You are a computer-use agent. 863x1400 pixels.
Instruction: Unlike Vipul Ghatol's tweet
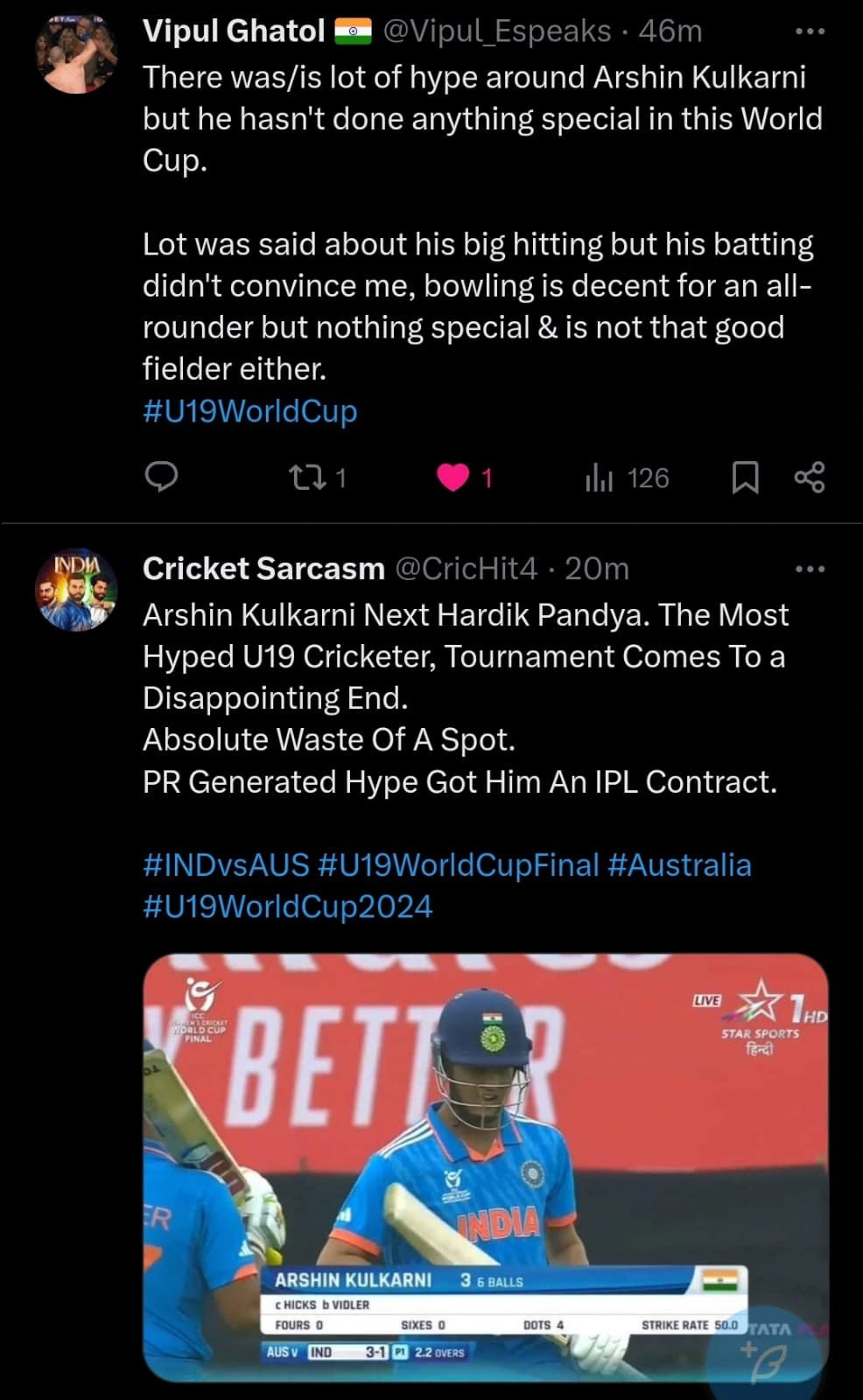click(453, 477)
